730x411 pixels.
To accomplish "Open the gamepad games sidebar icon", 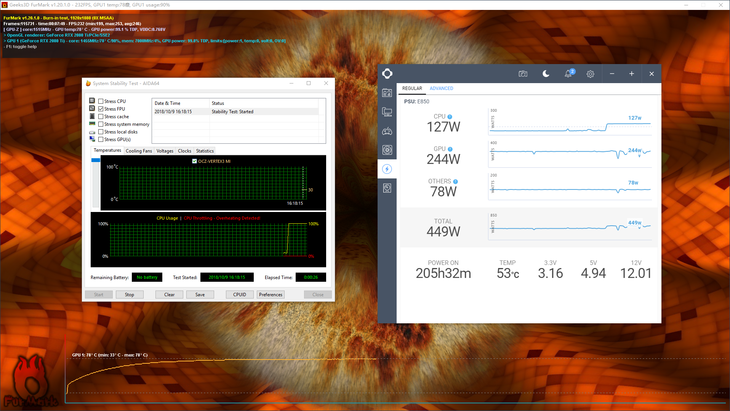I will (x=387, y=131).
